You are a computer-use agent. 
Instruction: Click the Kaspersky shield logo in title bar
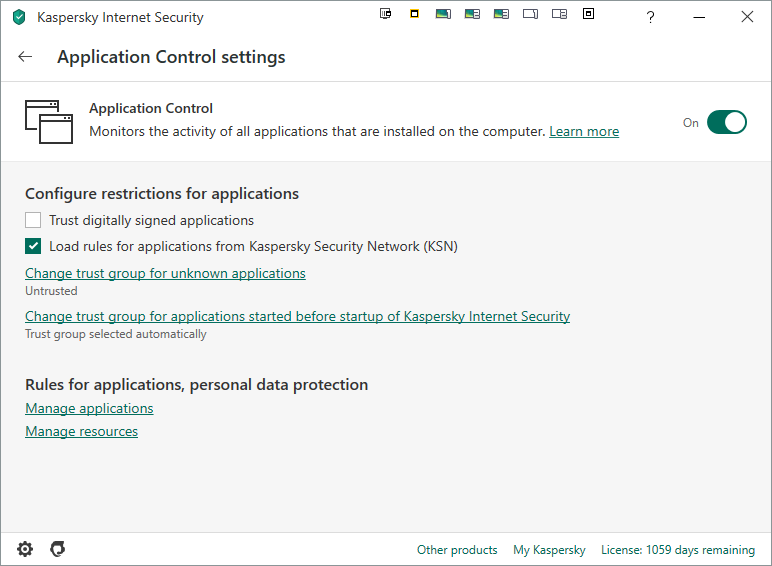pos(19,17)
